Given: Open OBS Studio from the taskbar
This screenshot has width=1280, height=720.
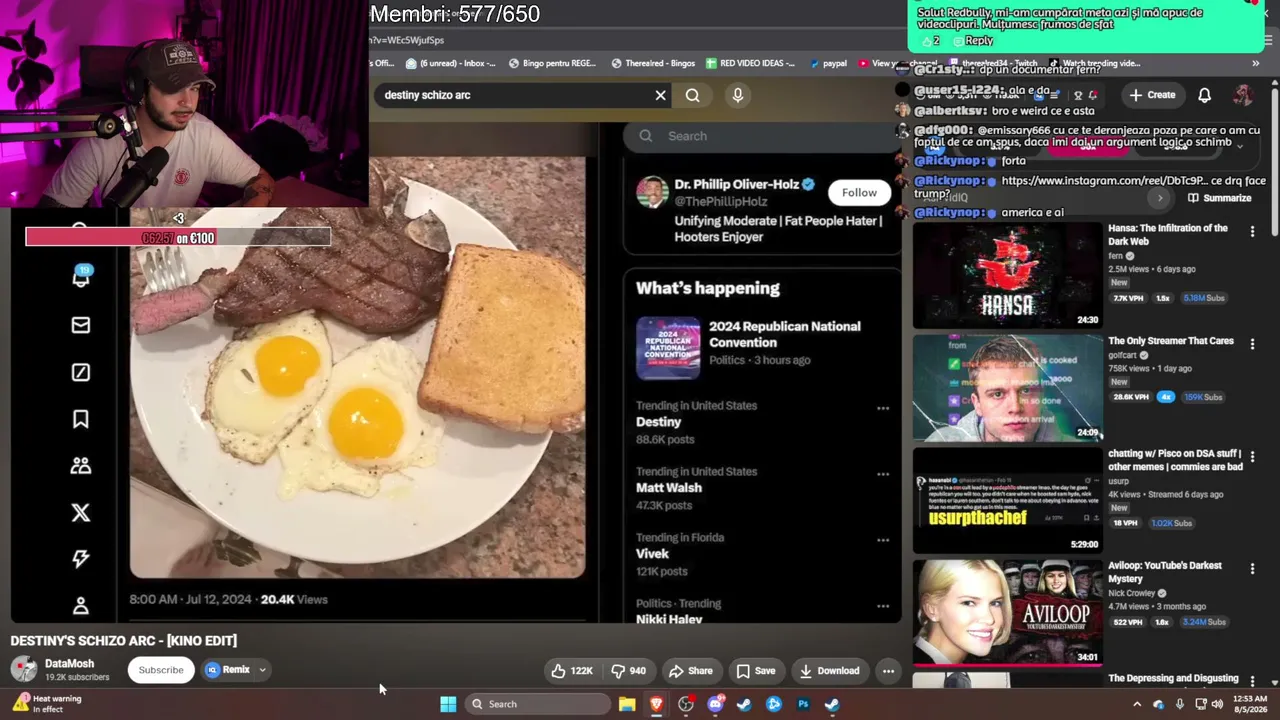Looking at the screenshot, I should [686, 704].
